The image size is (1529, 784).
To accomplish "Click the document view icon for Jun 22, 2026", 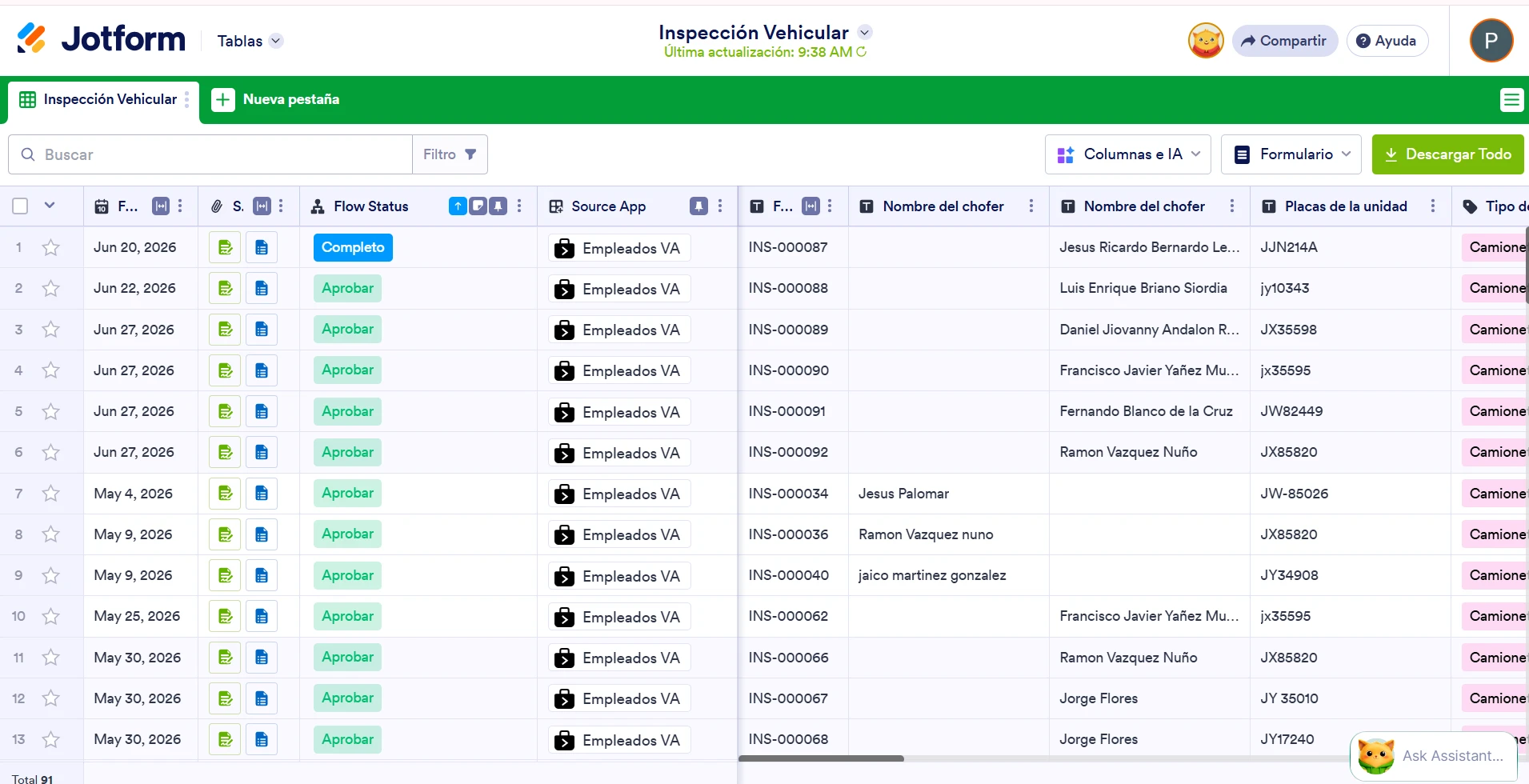I will [x=262, y=289].
